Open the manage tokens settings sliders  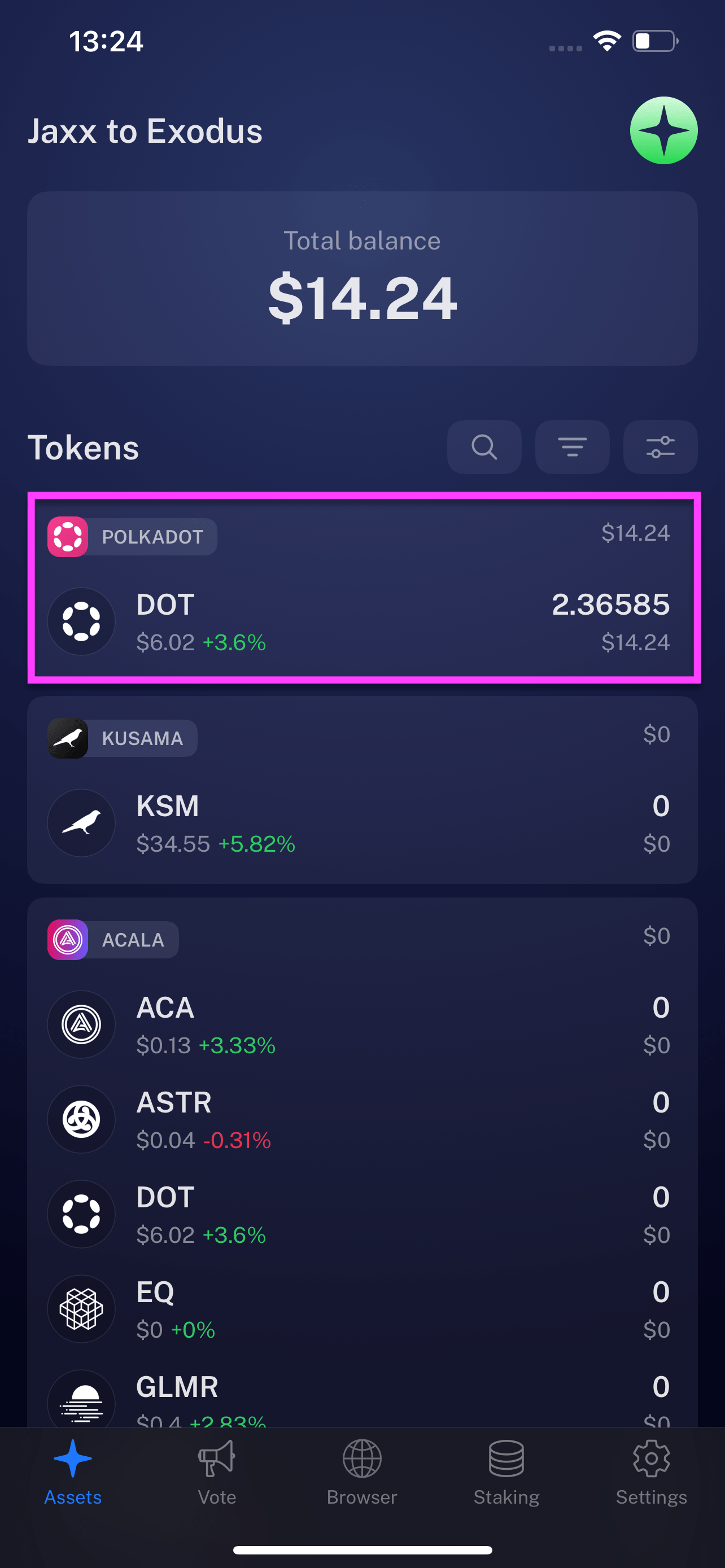click(x=660, y=447)
